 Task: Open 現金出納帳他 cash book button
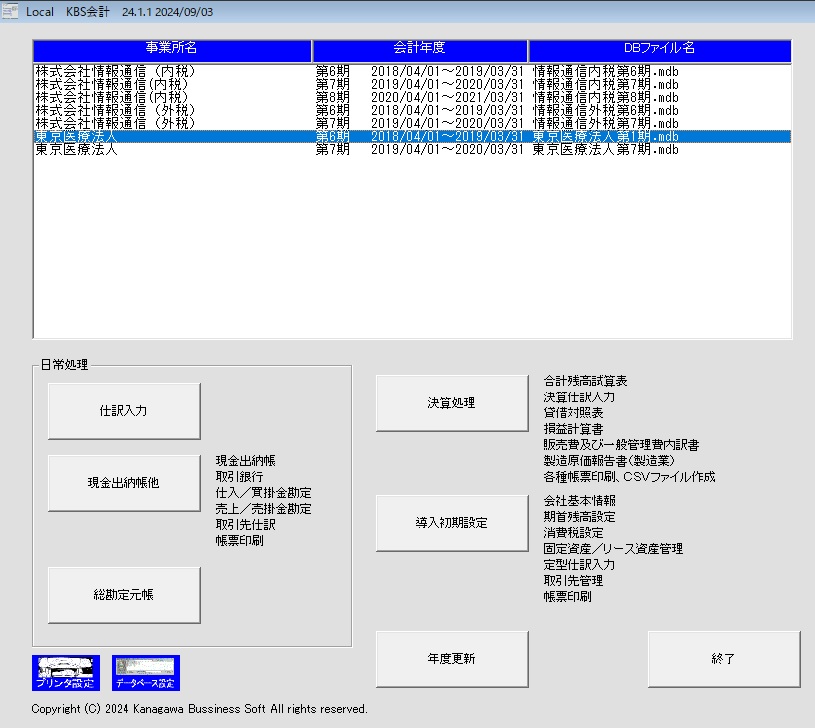tap(124, 483)
